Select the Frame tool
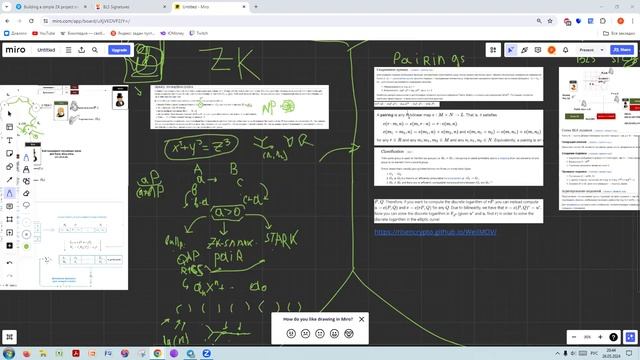This screenshot has height=360, width=640. [x=9, y=219]
